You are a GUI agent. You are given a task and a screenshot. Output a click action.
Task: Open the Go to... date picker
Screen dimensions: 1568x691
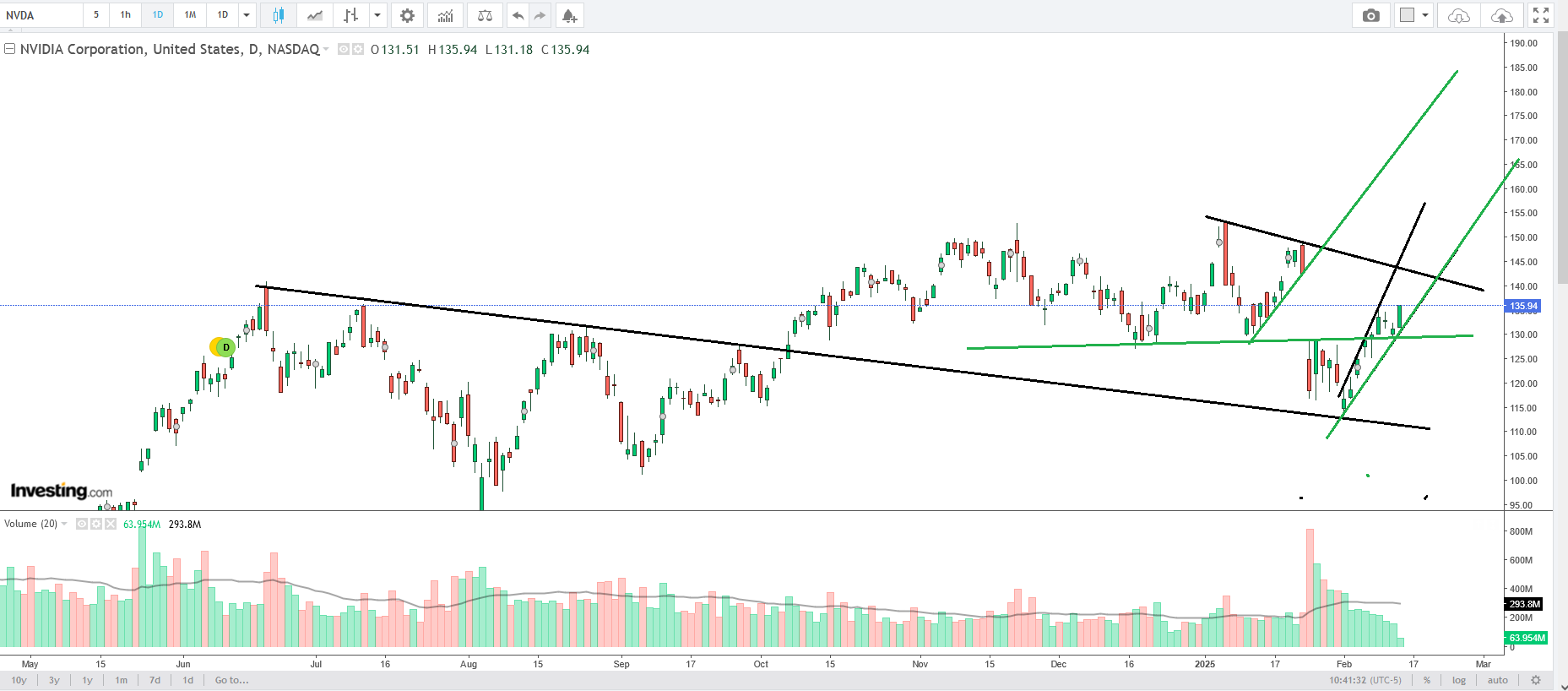pos(231,680)
